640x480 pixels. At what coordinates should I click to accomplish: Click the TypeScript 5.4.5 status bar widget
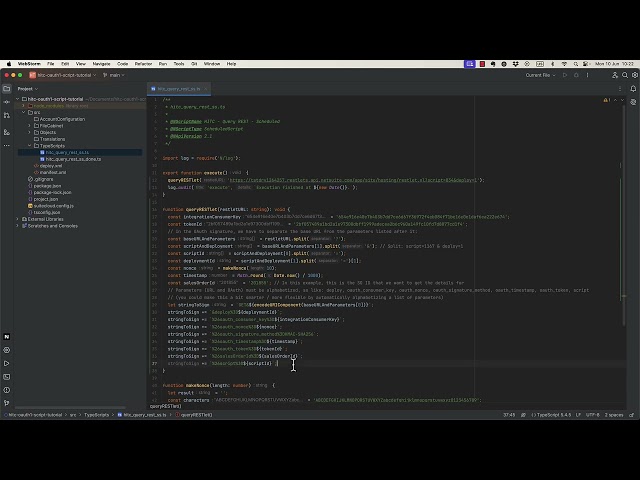[551, 415]
